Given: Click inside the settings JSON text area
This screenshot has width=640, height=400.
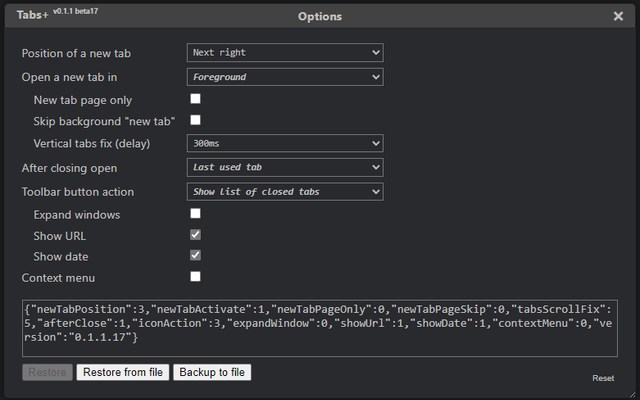Looking at the screenshot, I should click(320, 325).
